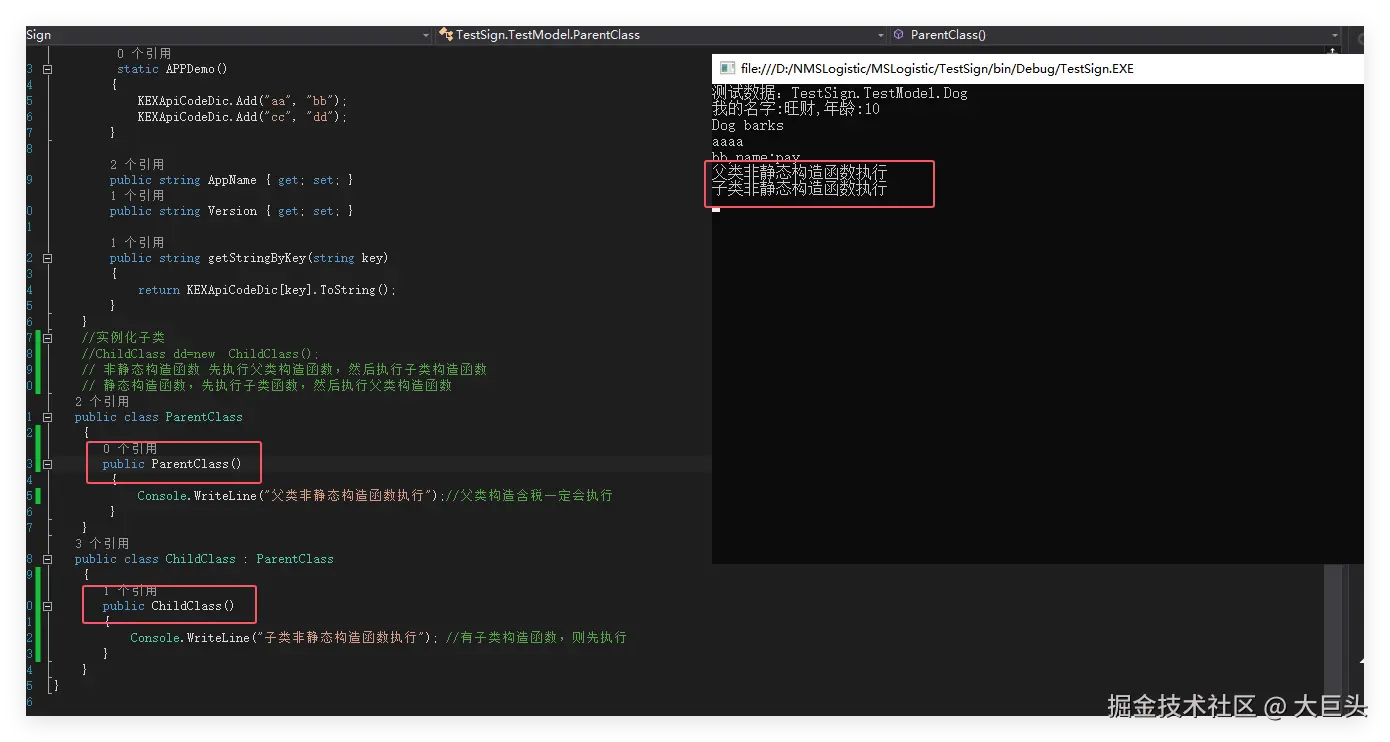Click the WriteLine line printing 父类非静态构造函数执行
This screenshot has height=742, width=1390.
pos(290,496)
